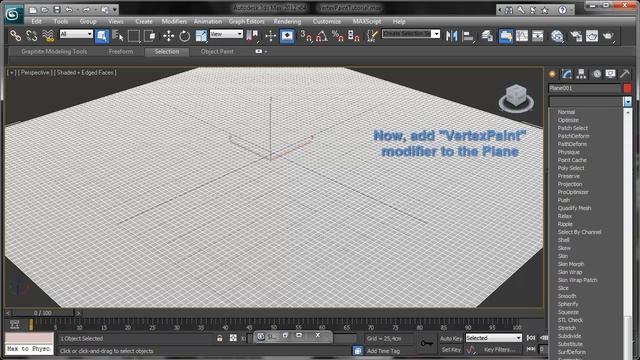Click Add Time Tag
The height and width of the screenshot is (360, 640).
pos(383,351)
